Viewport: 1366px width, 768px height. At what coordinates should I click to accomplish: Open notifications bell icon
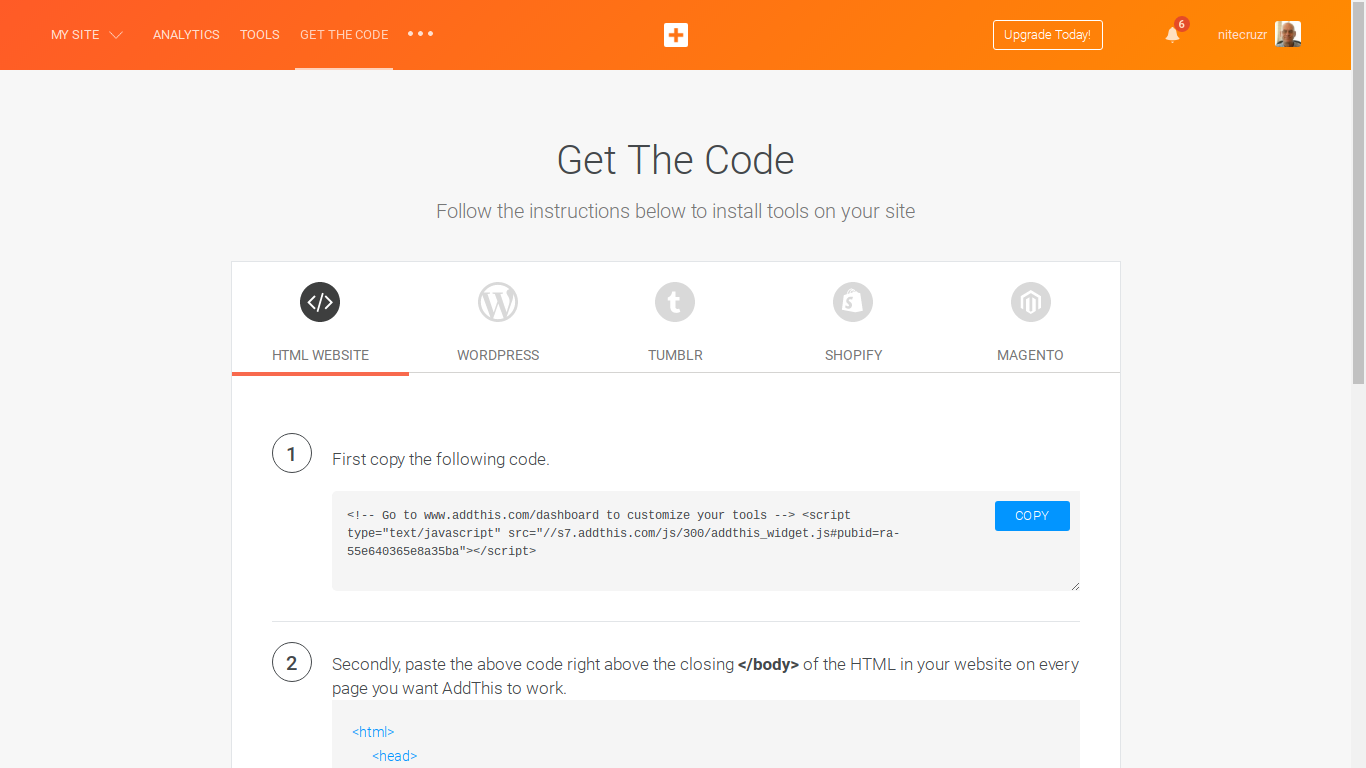coord(1173,35)
